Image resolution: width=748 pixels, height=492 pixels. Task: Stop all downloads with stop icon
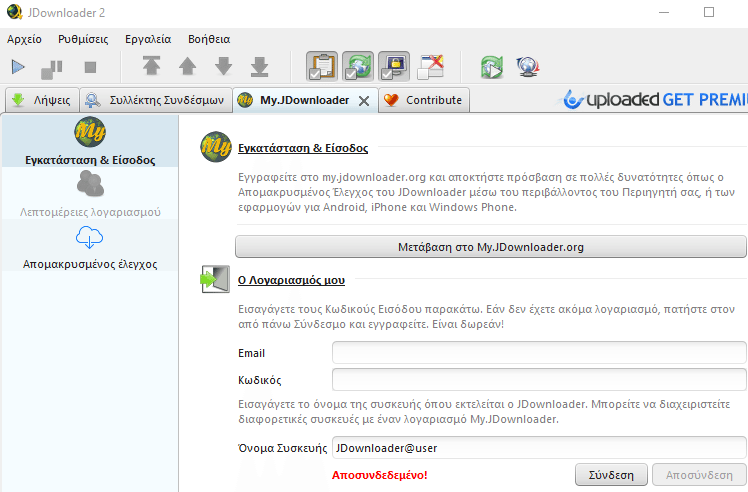(90, 67)
